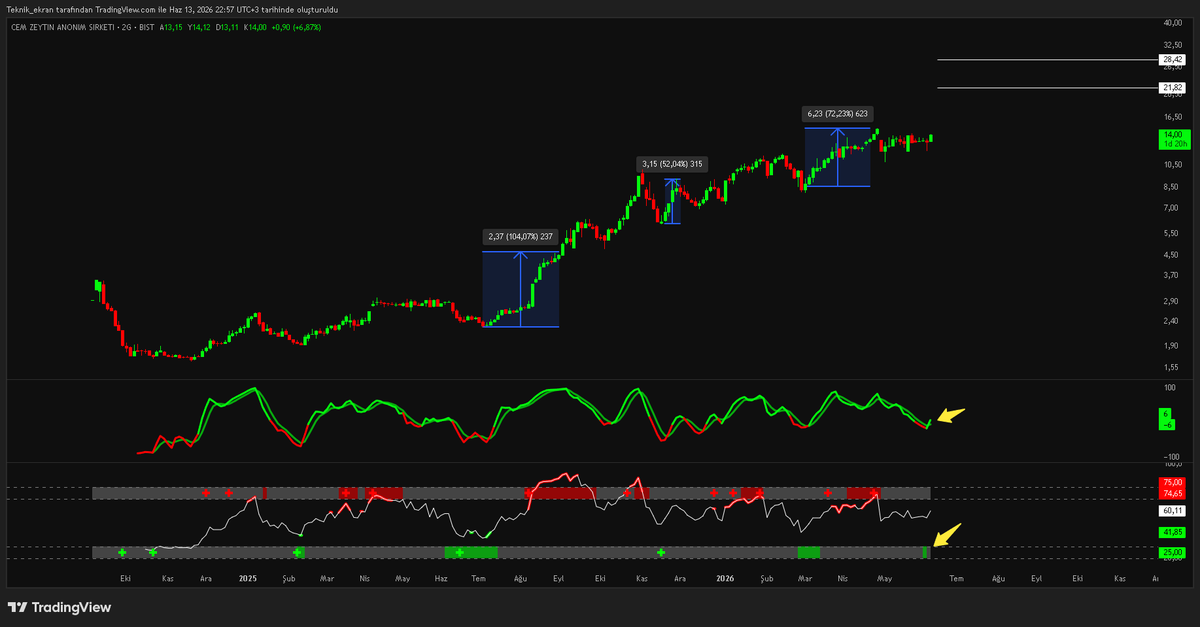The image size is (1200, 627).
Task: Click the 8,50 price axis label
Action: 1172,187
